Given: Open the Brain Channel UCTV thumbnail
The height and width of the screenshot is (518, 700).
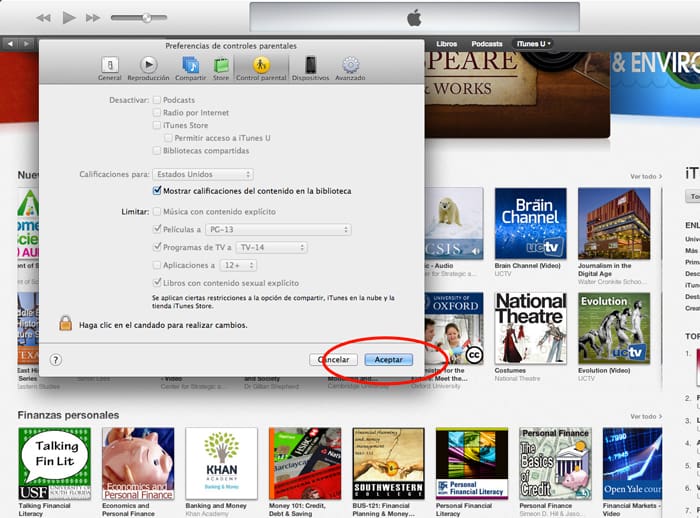Looking at the screenshot, I should point(531,224).
